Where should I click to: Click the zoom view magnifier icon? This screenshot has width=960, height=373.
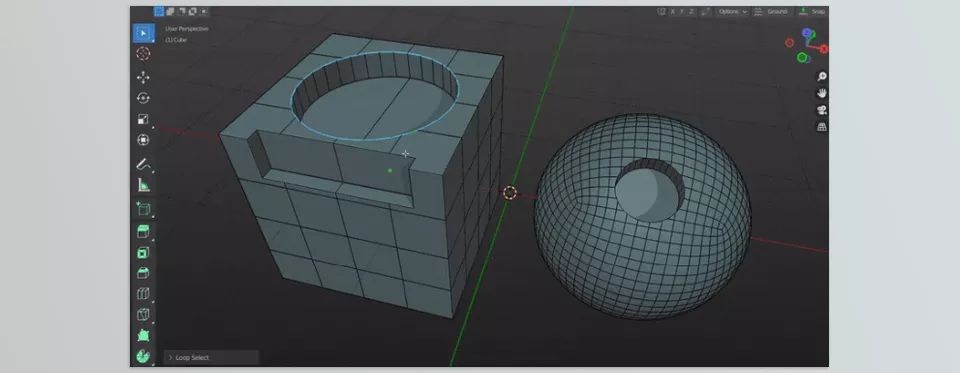click(x=822, y=77)
